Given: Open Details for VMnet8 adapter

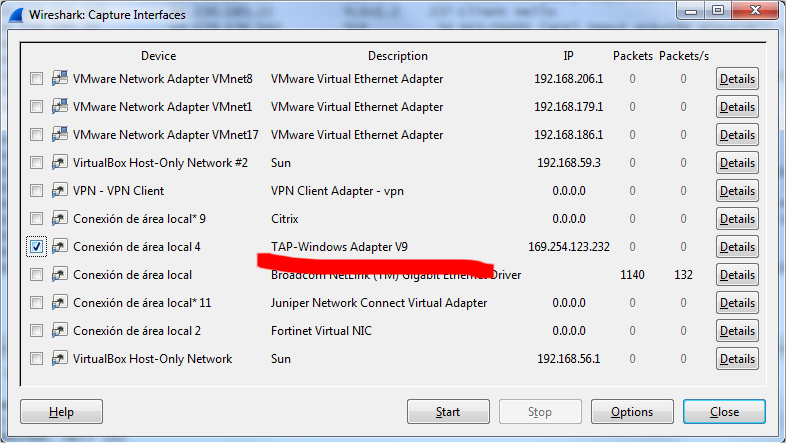Looking at the screenshot, I should (x=737, y=79).
